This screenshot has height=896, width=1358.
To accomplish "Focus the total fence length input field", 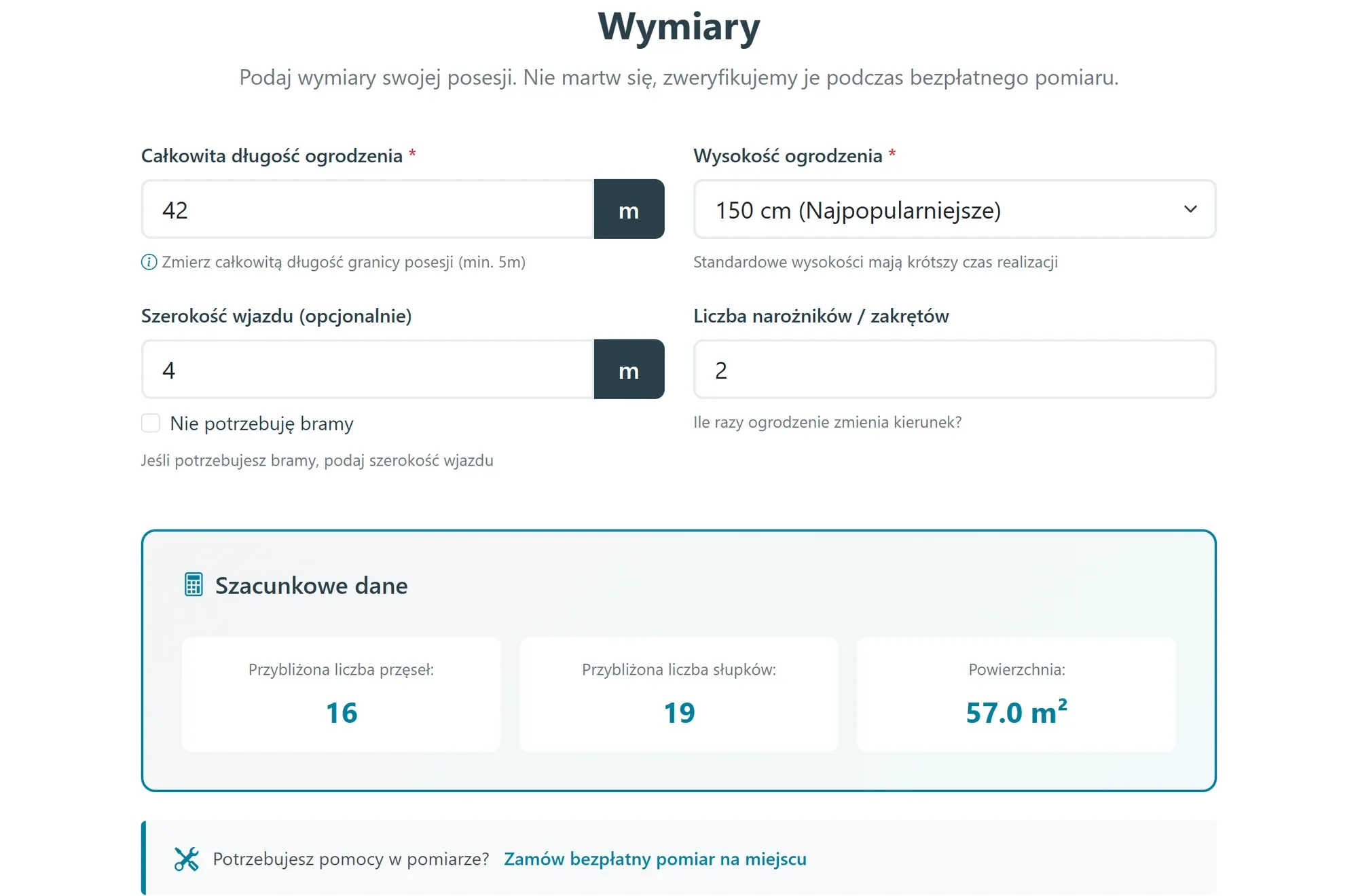I will pos(368,209).
